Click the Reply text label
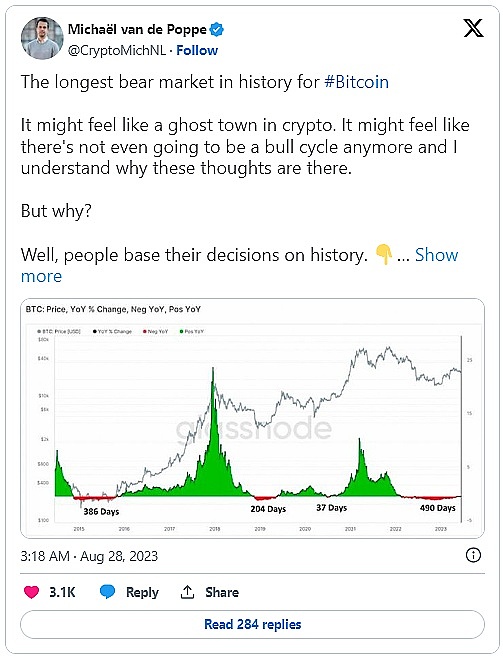Viewport: 503px width, 659px height. (142, 592)
